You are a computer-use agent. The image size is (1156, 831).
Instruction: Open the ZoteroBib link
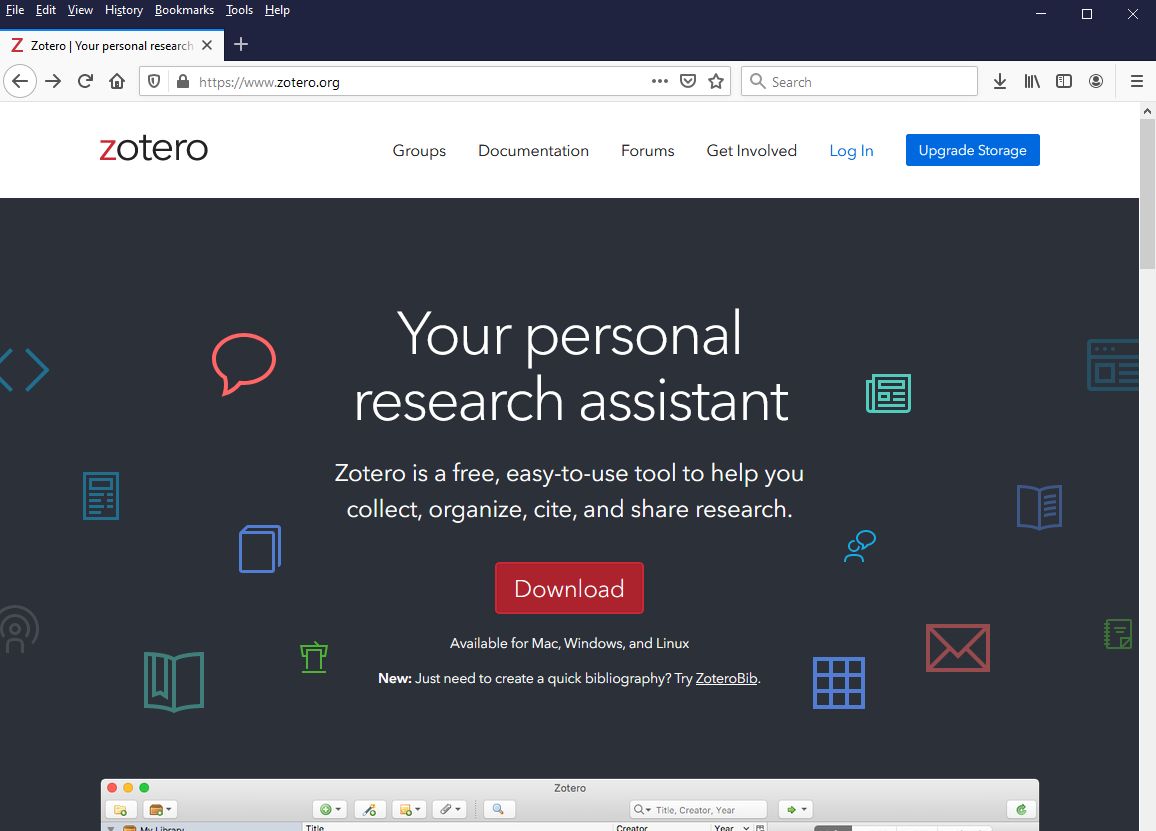click(x=726, y=678)
